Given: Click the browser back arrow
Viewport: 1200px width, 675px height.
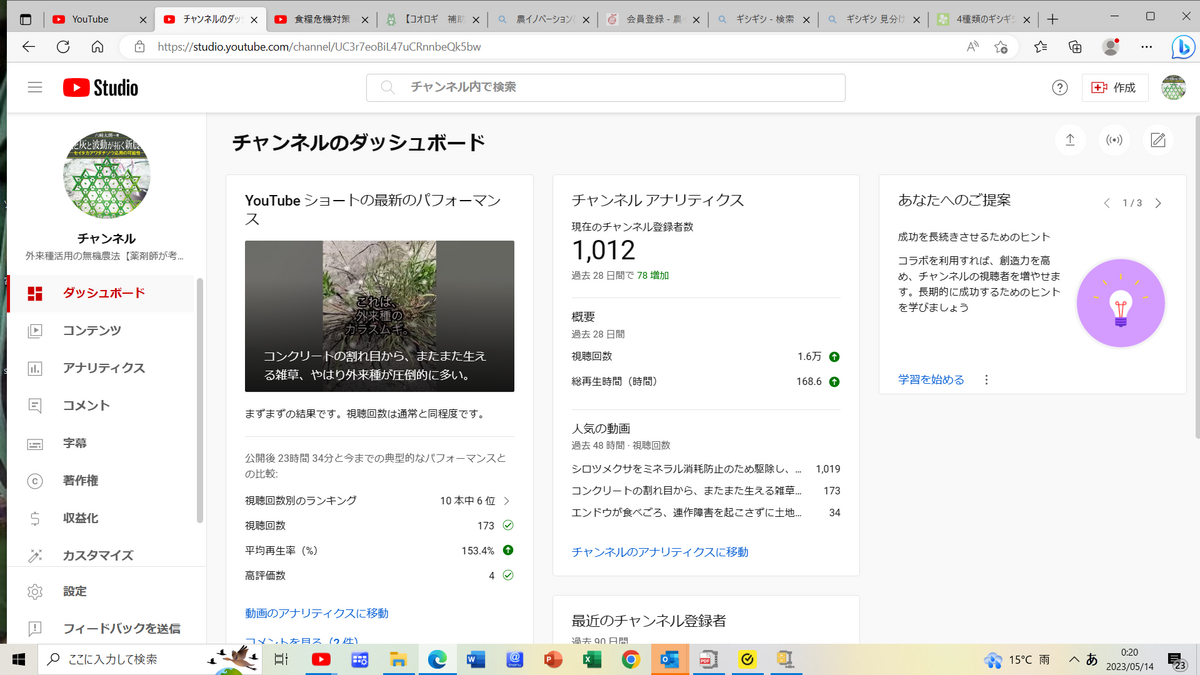Looking at the screenshot, I should point(28,46).
